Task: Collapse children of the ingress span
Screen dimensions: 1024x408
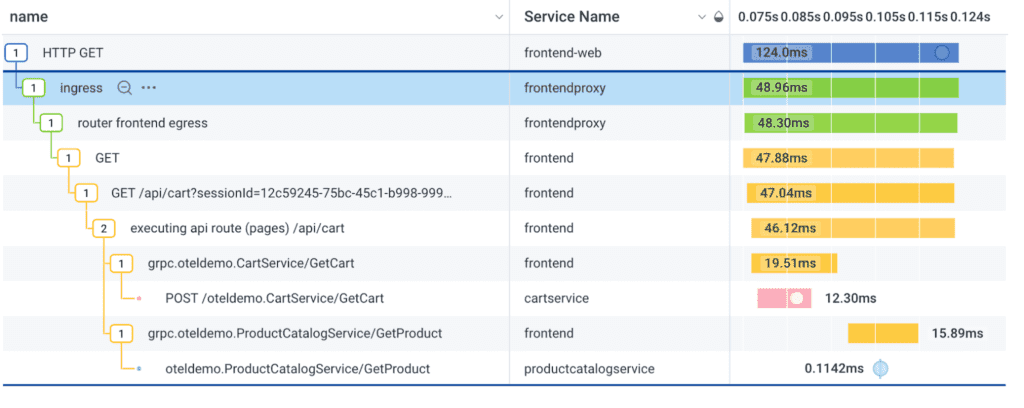Action: click(x=34, y=88)
